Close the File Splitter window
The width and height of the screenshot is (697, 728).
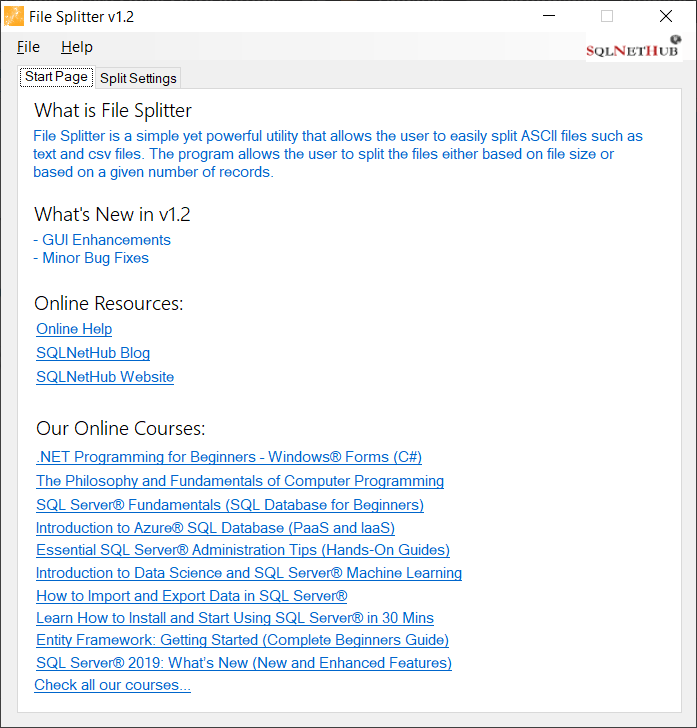pos(666,16)
